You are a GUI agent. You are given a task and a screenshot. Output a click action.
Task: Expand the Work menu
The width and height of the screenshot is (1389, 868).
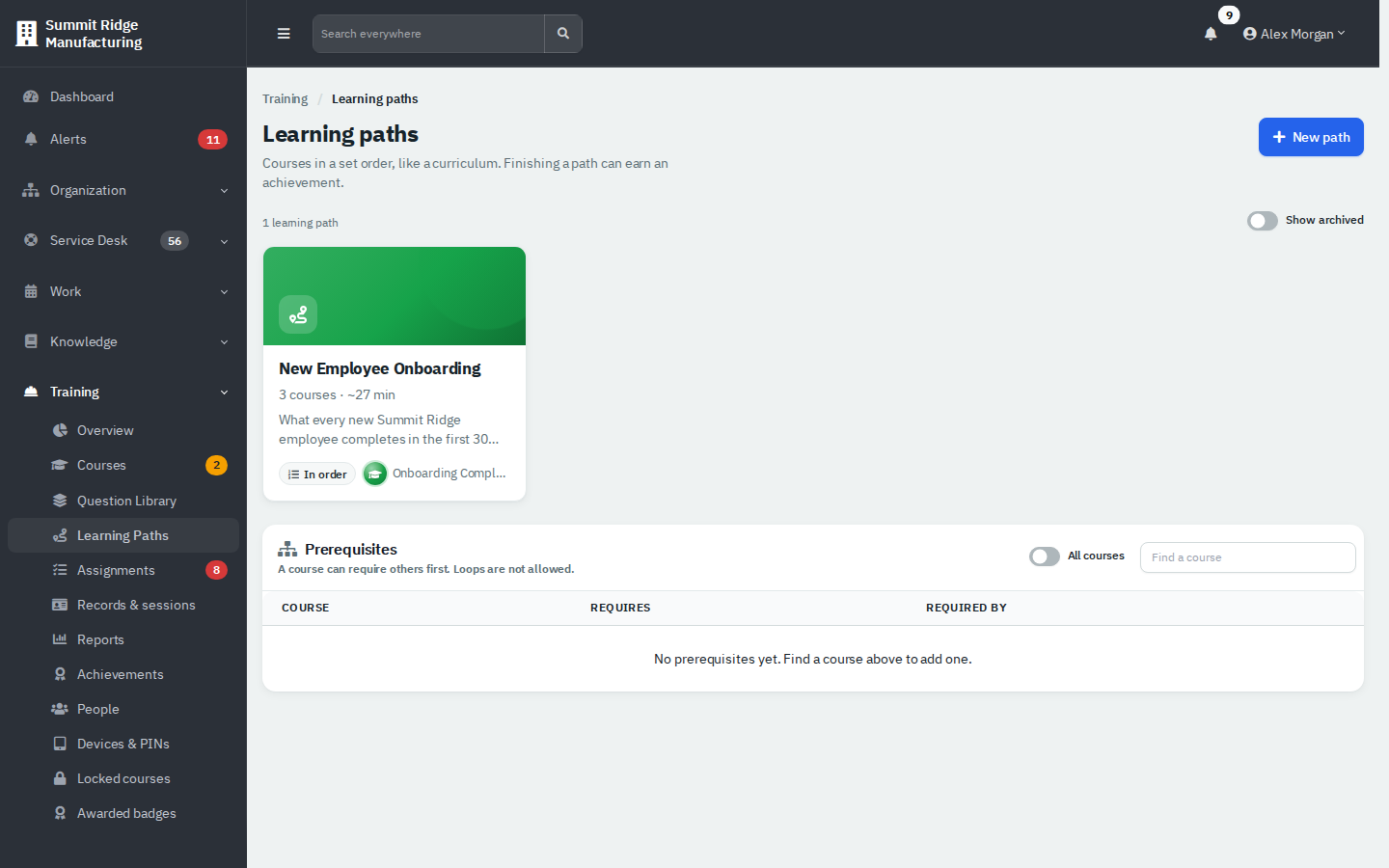pyautogui.click(x=123, y=291)
